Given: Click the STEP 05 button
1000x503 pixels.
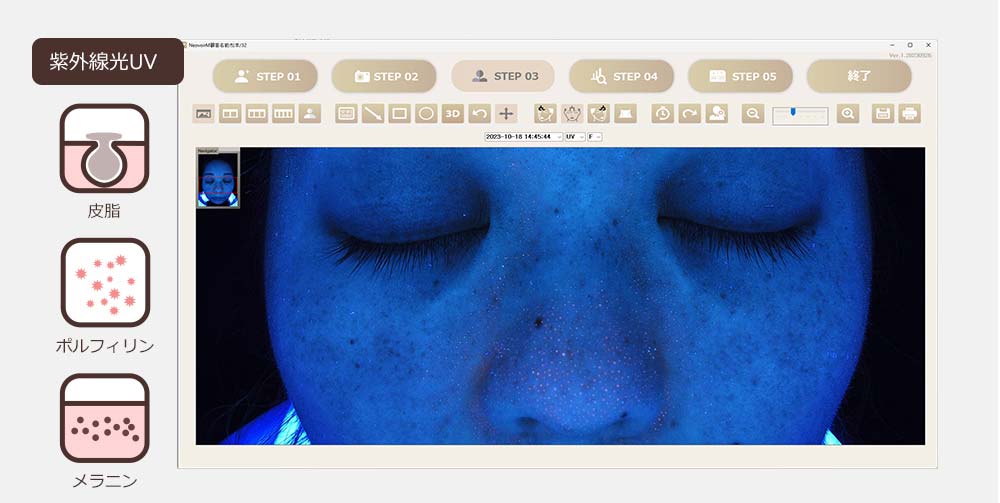Looking at the screenshot, I should [740, 76].
